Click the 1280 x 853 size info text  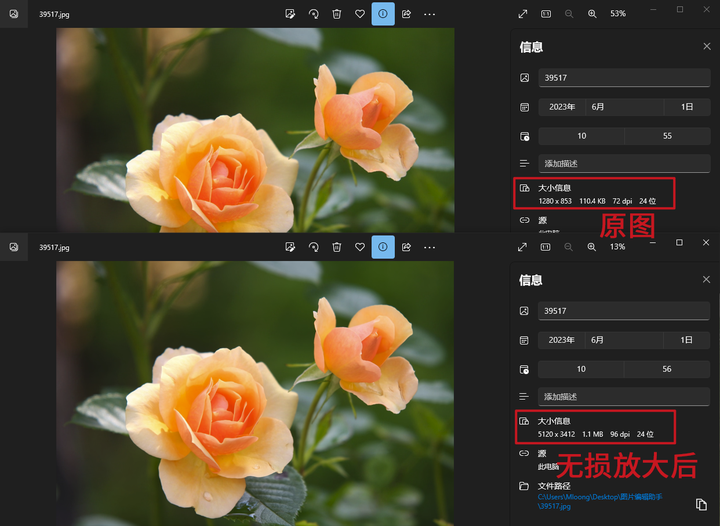click(555, 201)
